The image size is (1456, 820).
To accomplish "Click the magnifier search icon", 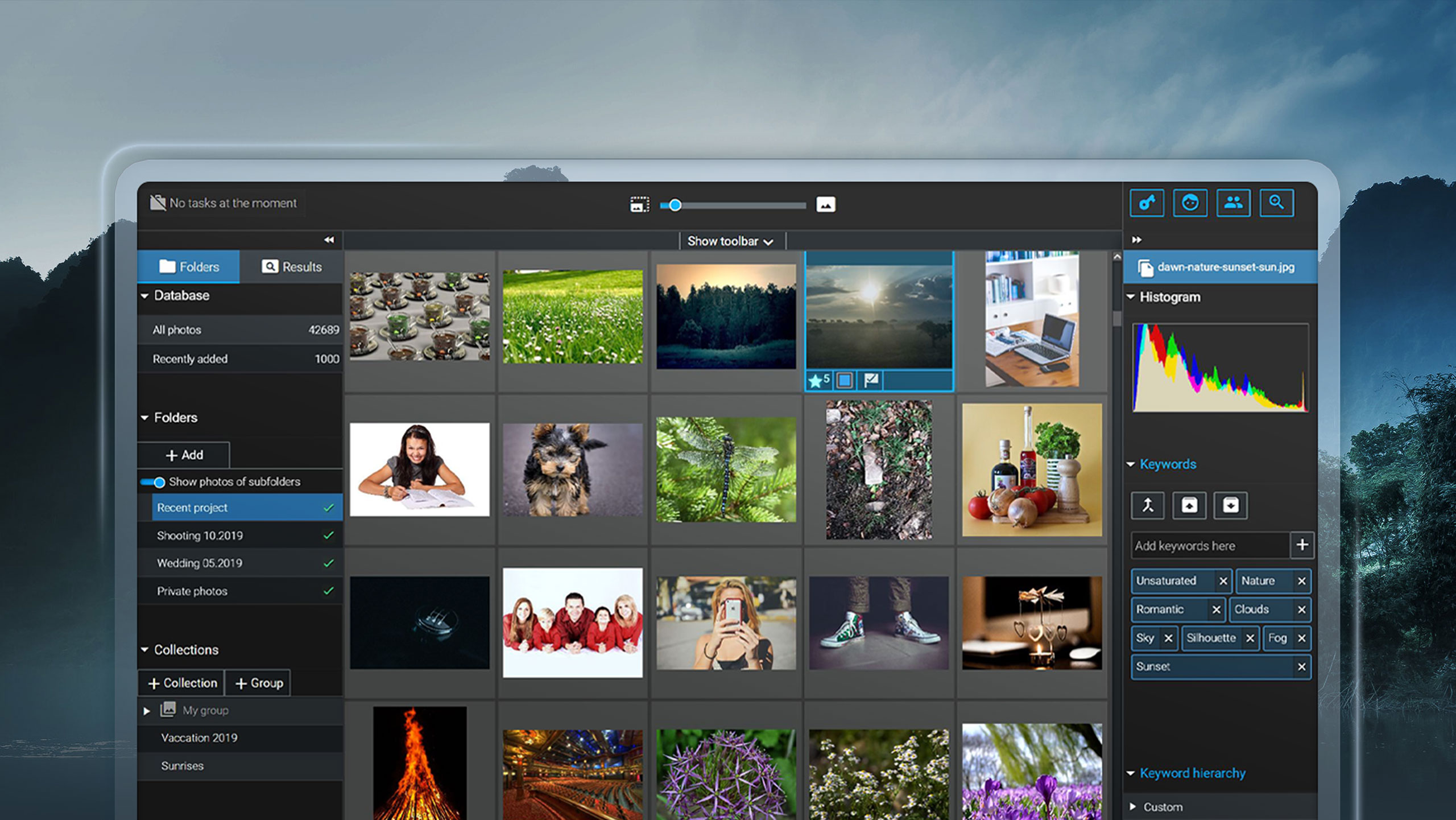I will click(1276, 203).
